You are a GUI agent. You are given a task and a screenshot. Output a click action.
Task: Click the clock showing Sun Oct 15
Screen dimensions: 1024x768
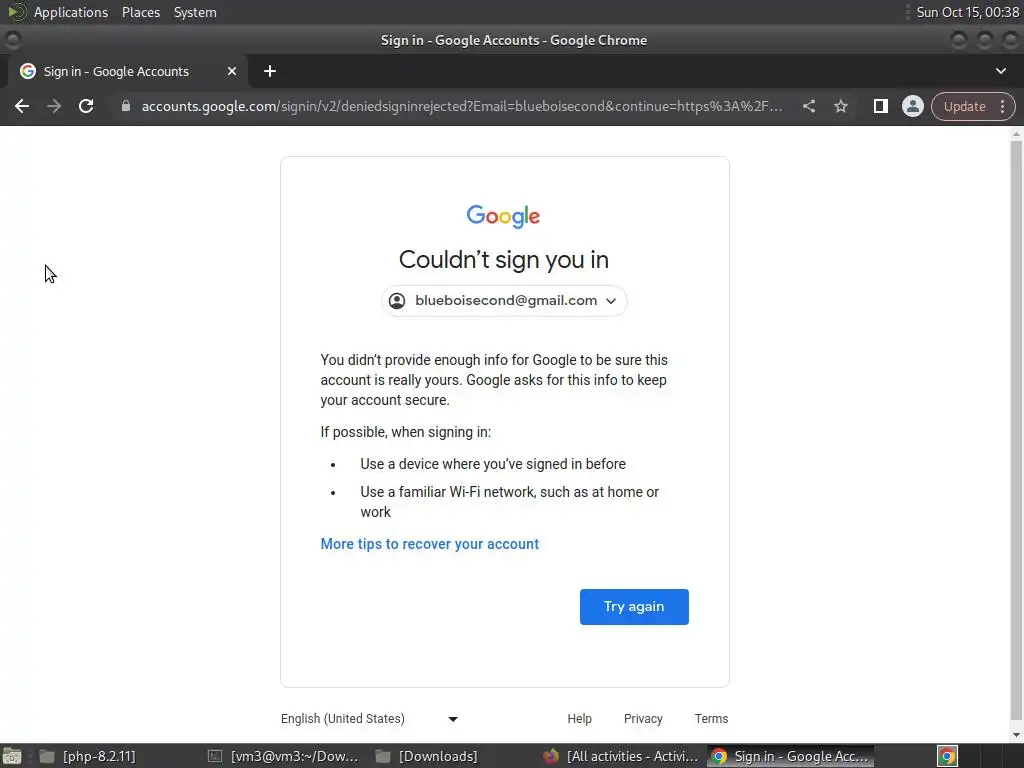pyautogui.click(x=967, y=12)
